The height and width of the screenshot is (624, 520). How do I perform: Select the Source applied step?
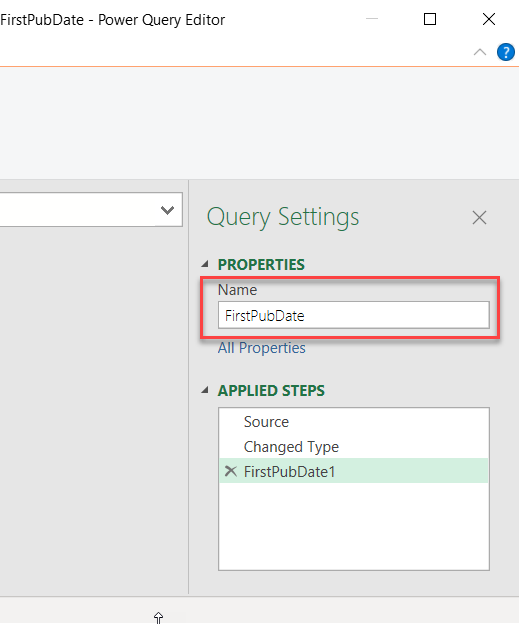coord(353,421)
